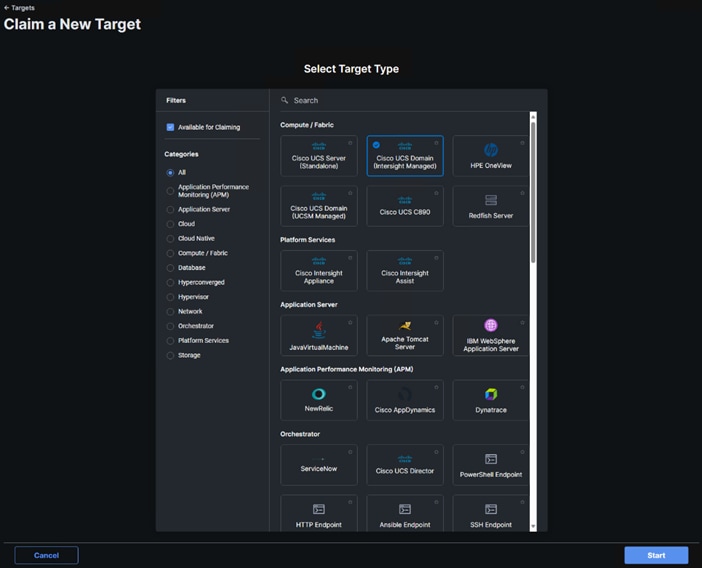Viewport: 702px width, 568px height.
Task: Pick the Cisco UCS C890 target
Action: [x=405, y=206]
